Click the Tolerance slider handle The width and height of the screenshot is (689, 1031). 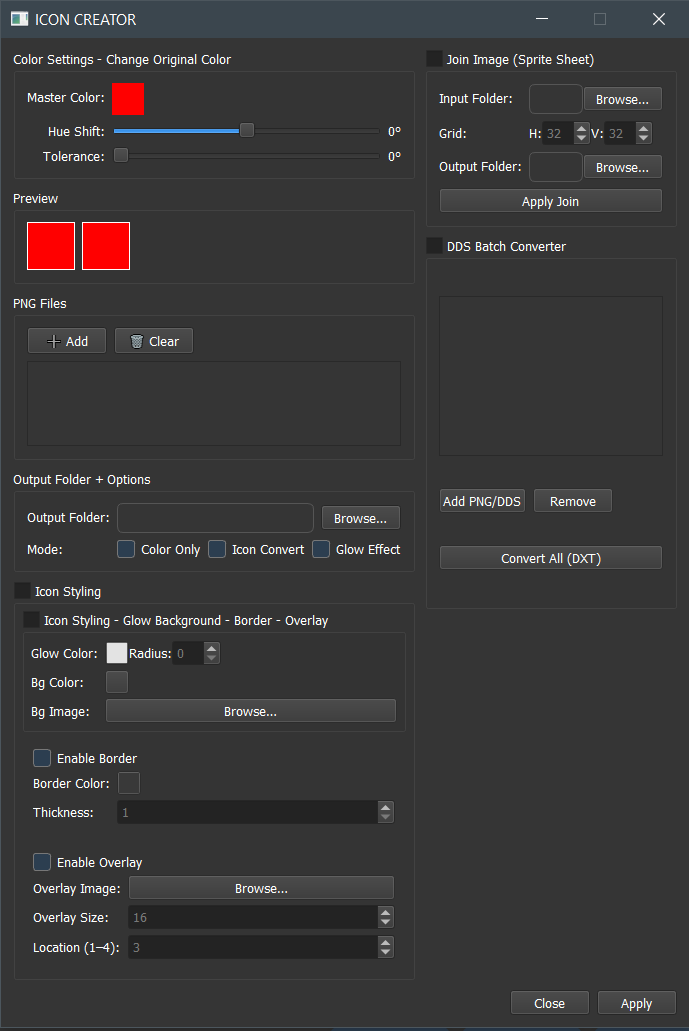point(121,155)
